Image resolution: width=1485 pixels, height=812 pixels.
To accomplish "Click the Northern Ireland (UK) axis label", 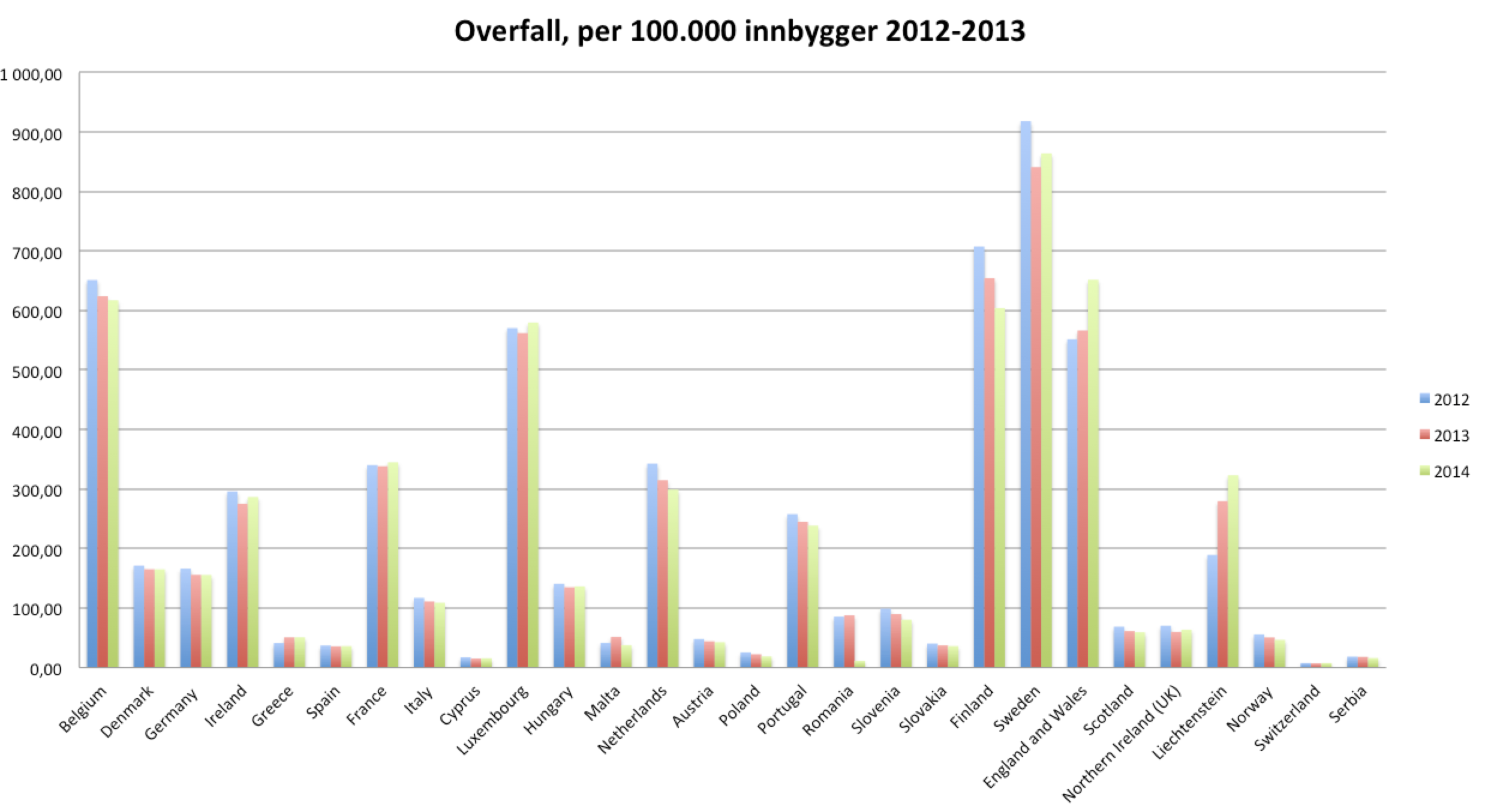I will click(x=1122, y=744).
